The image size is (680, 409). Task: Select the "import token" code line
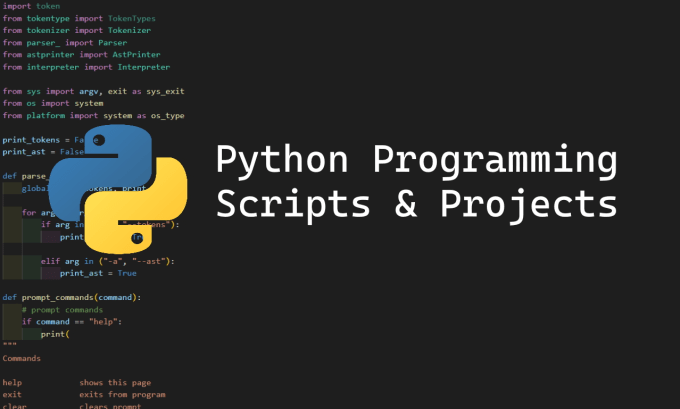[x=31, y=6]
